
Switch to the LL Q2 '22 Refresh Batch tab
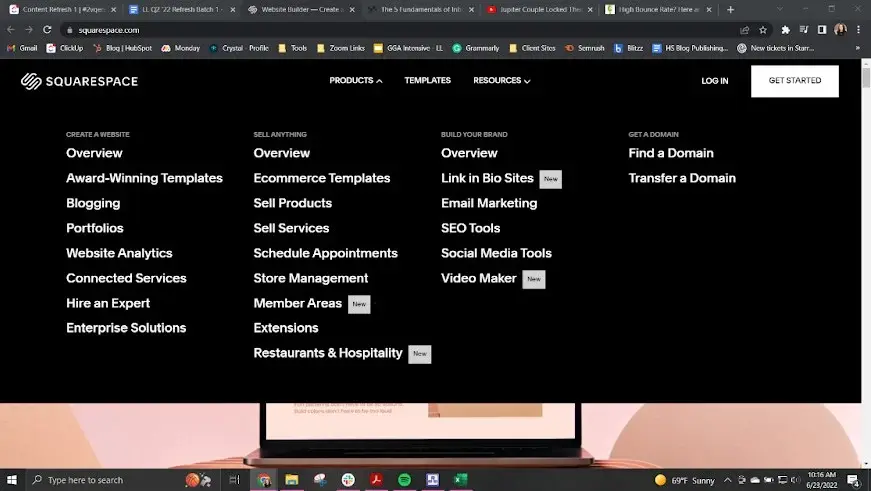coord(182,9)
